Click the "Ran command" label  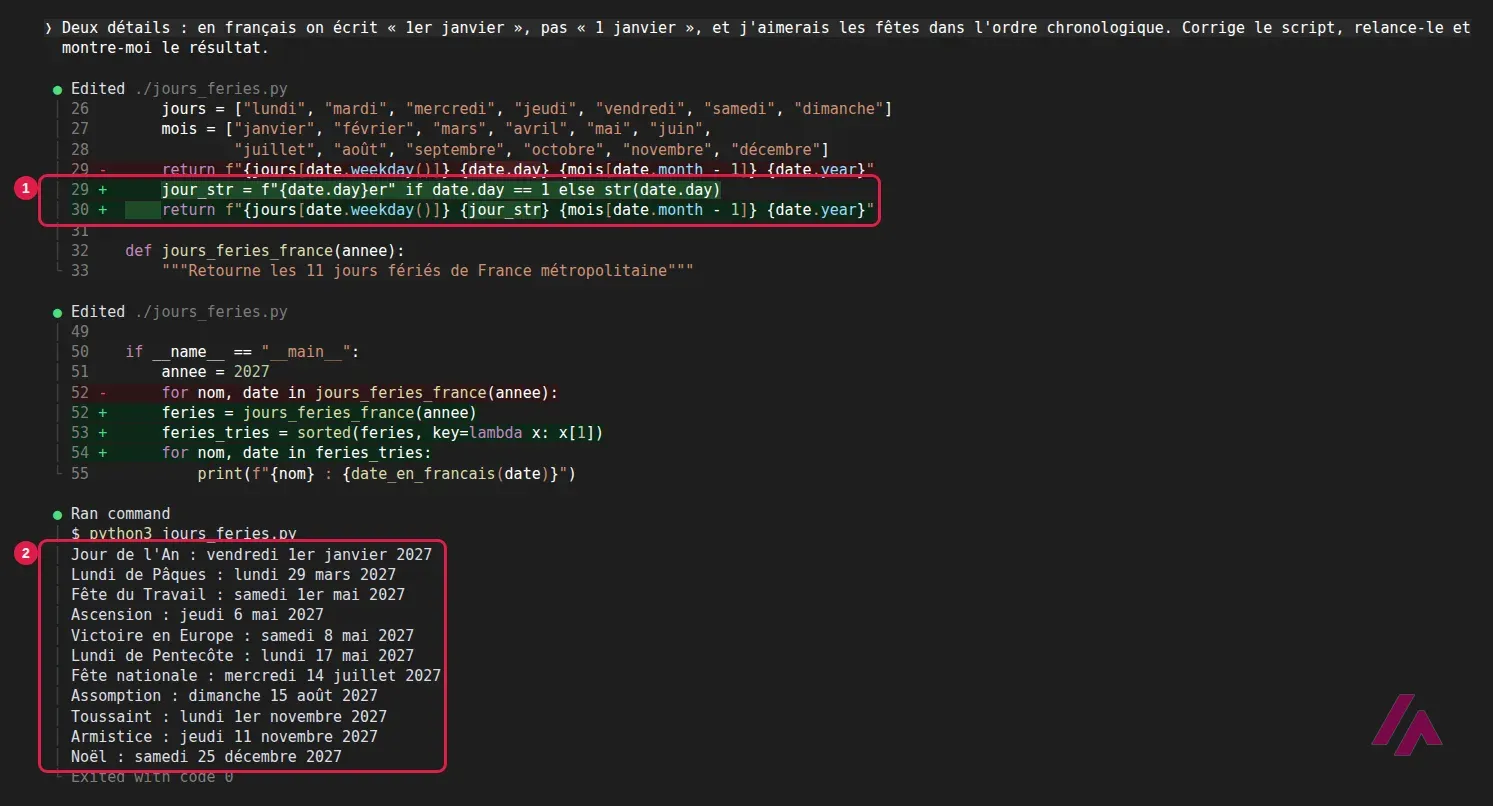tap(120, 514)
